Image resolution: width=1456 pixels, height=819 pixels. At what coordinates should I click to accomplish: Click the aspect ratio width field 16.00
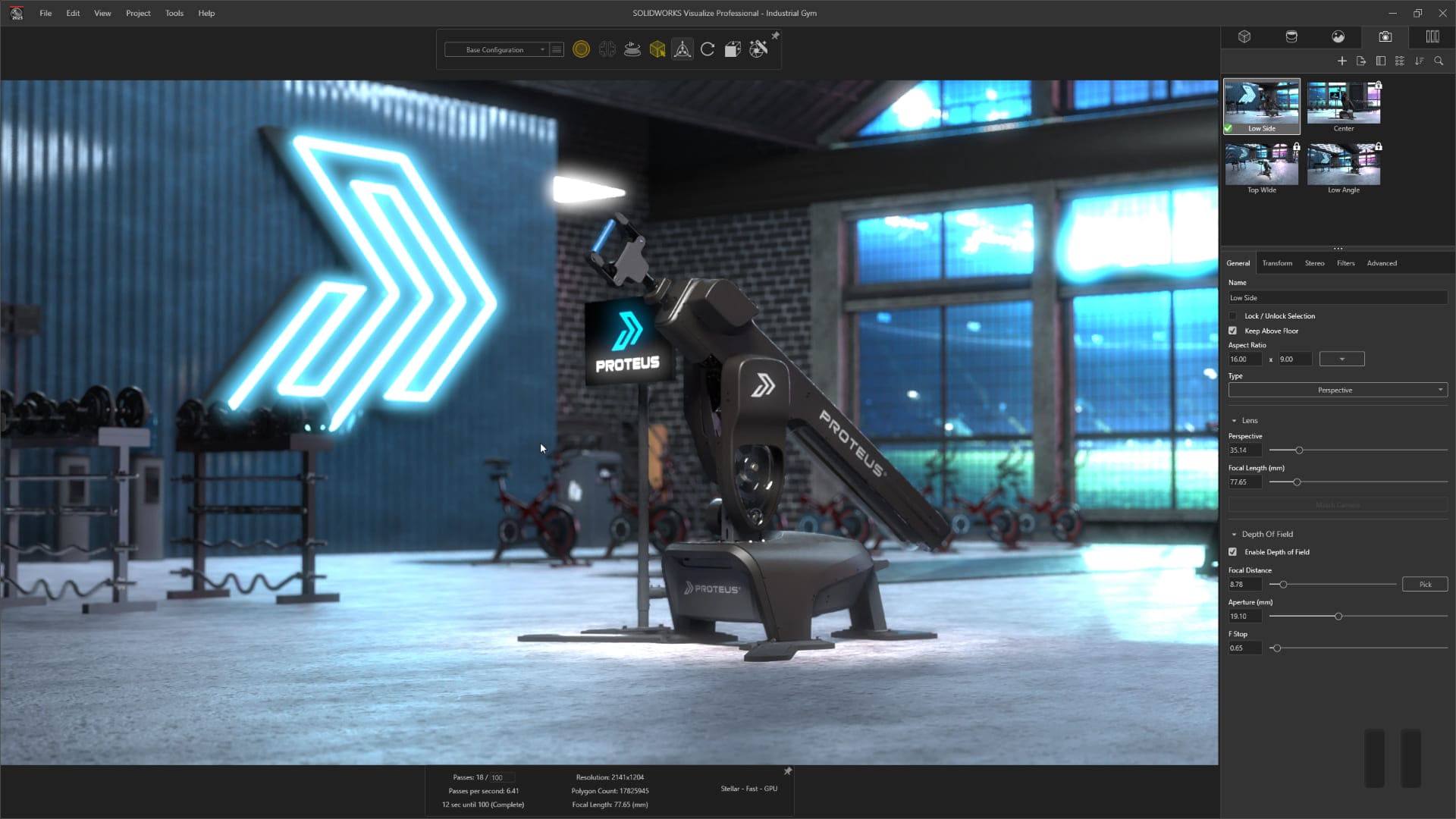(1245, 359)
